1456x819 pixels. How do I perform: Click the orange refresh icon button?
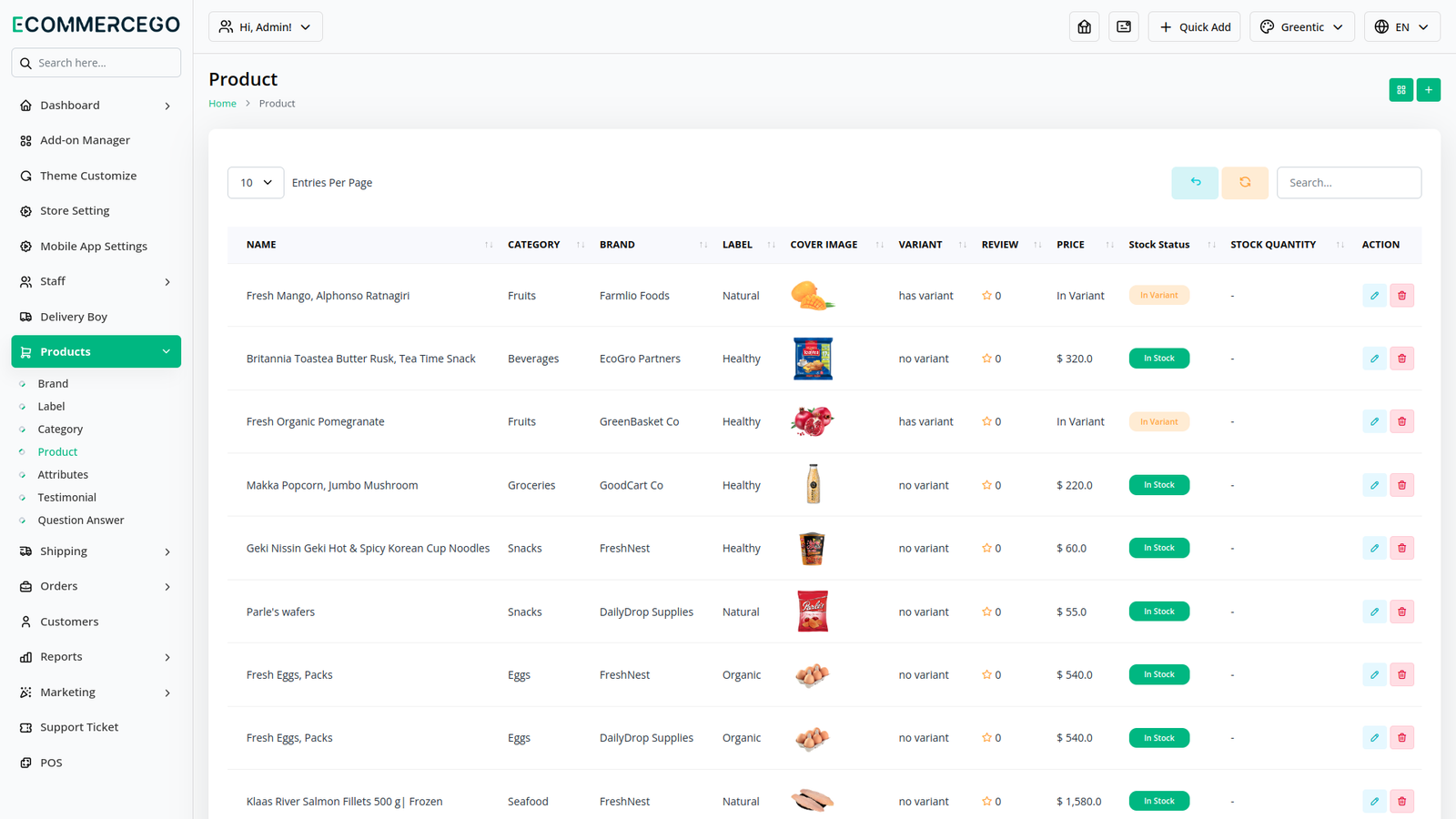tap(1245, 183)
